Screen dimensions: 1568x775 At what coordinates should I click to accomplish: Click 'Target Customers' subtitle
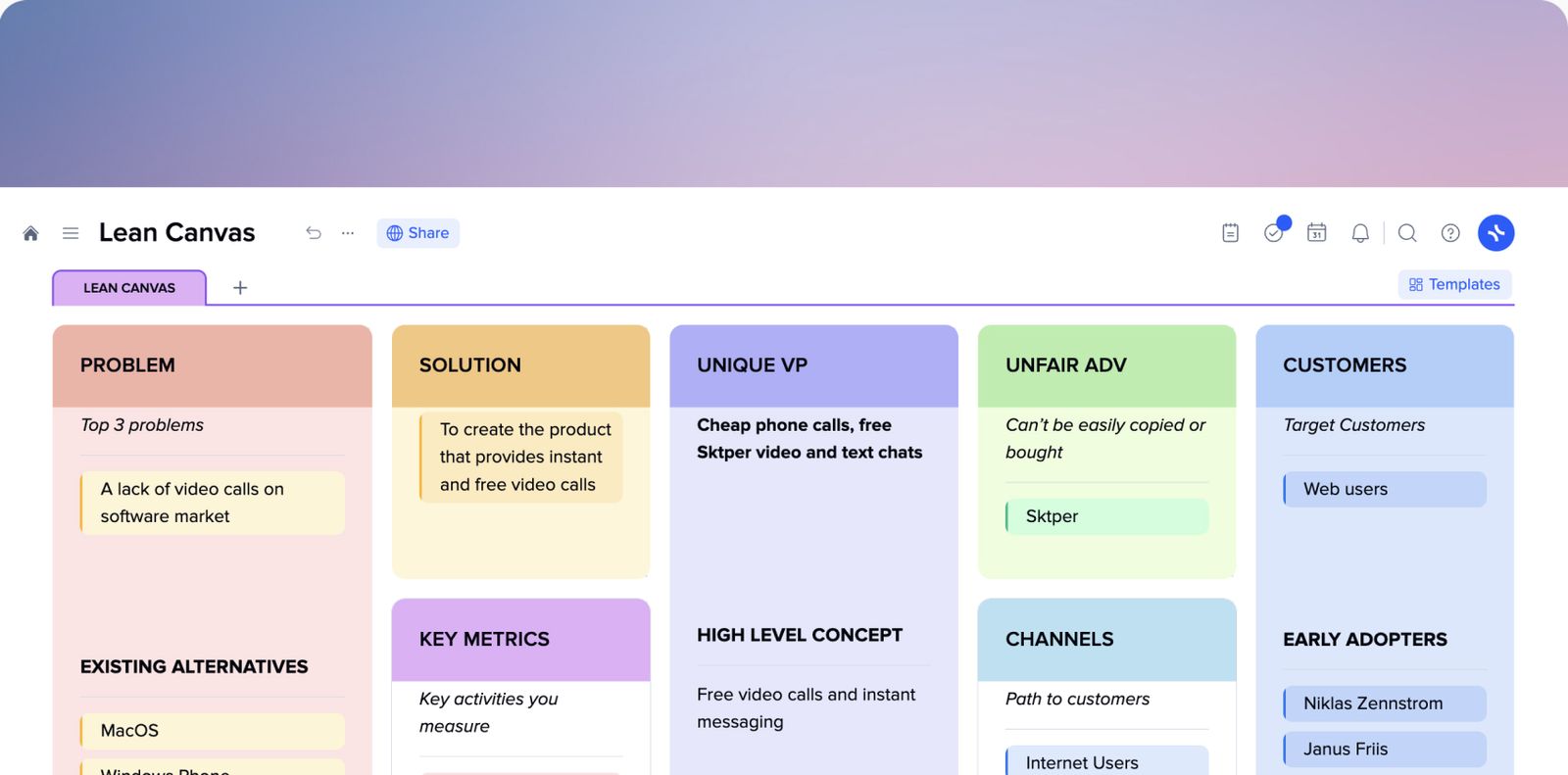coord(1354,425)
